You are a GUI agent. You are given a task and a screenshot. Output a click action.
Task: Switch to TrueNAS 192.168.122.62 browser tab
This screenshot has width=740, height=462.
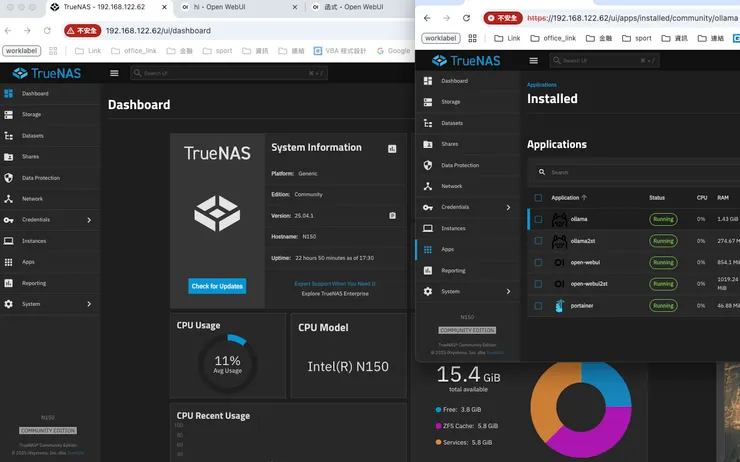click(109, 7)
